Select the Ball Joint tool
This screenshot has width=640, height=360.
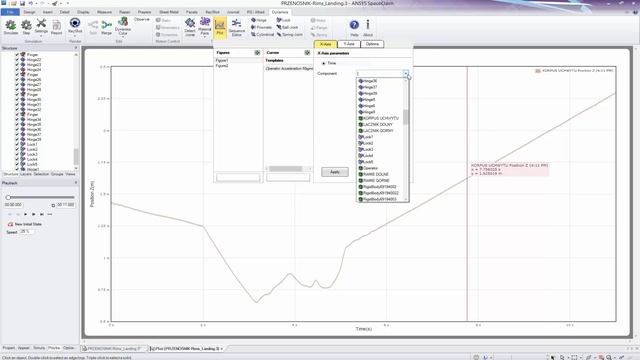tap(287, 27)
